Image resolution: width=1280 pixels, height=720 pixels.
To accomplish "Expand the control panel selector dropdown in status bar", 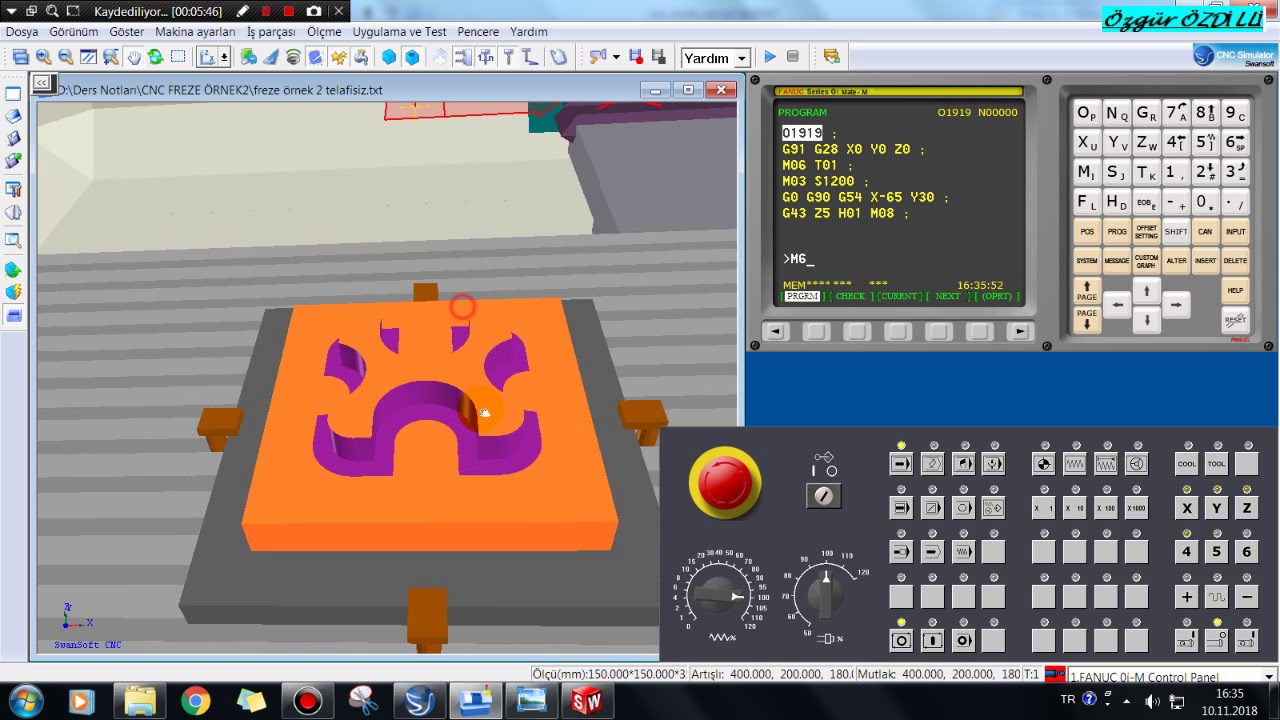I will (1270, 677).
